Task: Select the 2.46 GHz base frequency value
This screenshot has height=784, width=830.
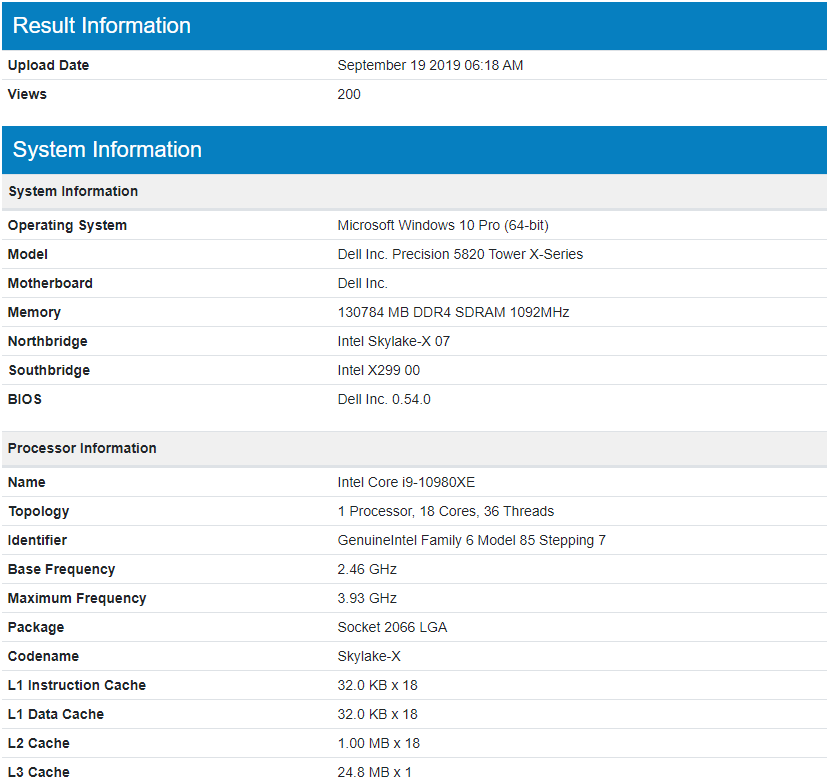Action: [368, 569]
